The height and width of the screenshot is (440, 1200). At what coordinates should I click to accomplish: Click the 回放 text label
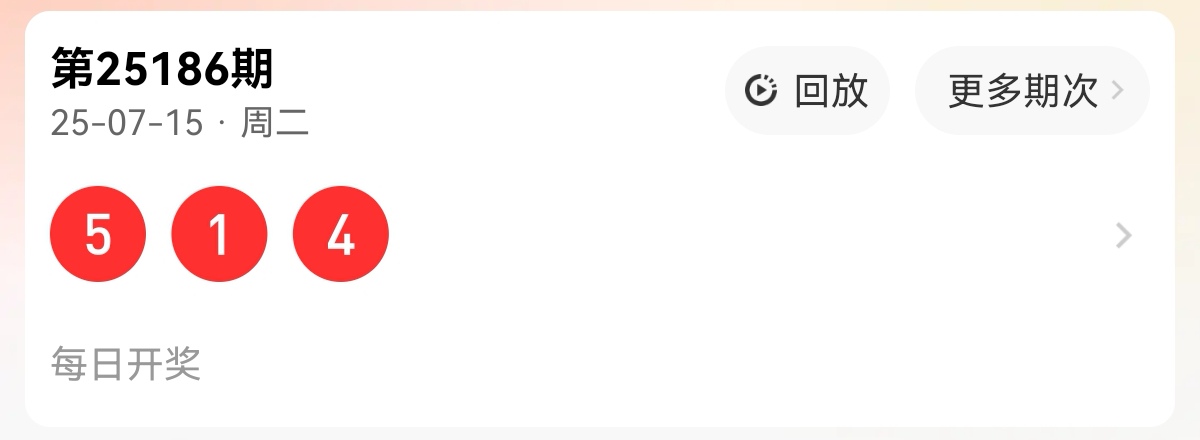[831, 91]
